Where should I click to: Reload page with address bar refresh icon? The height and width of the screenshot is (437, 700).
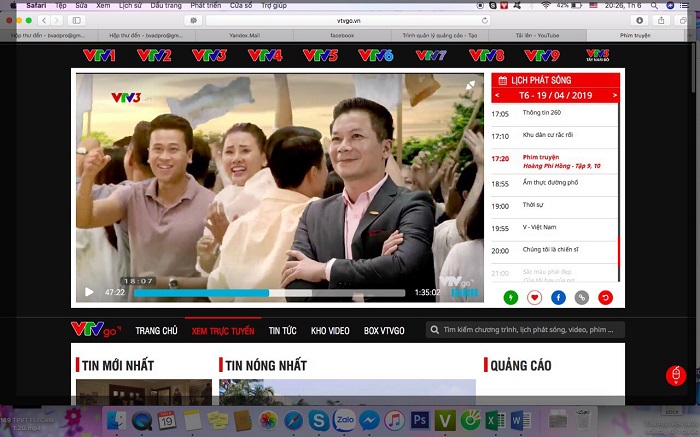[x=485, y=21]
